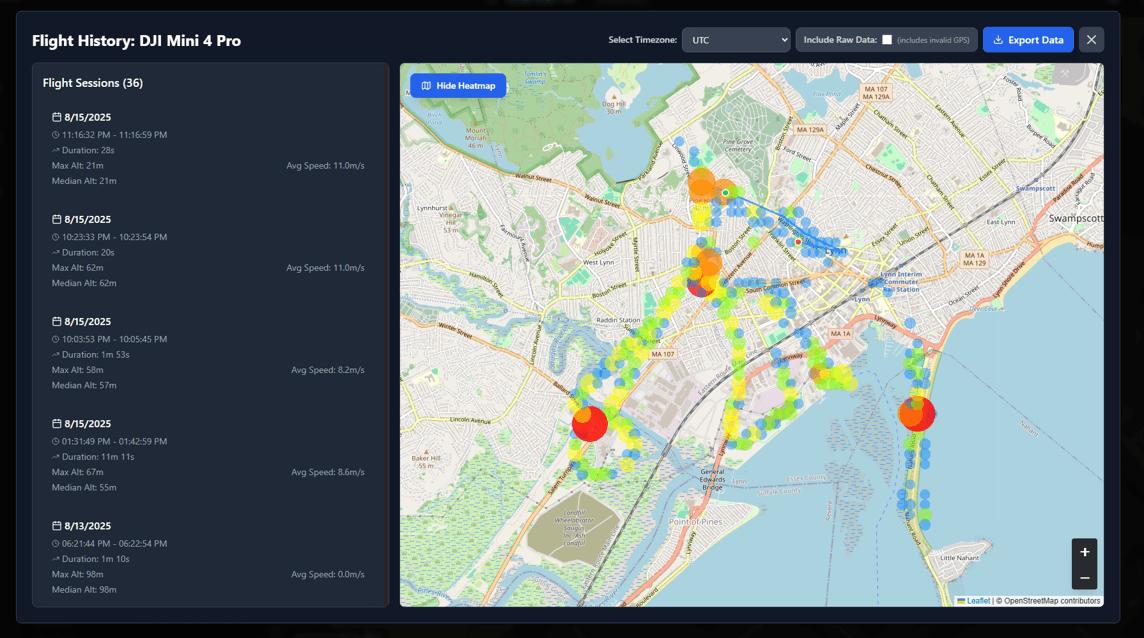1144x638 pixels.
Task: Select the 10:03:53 PM flight session
Action: [x=208, y=353]
